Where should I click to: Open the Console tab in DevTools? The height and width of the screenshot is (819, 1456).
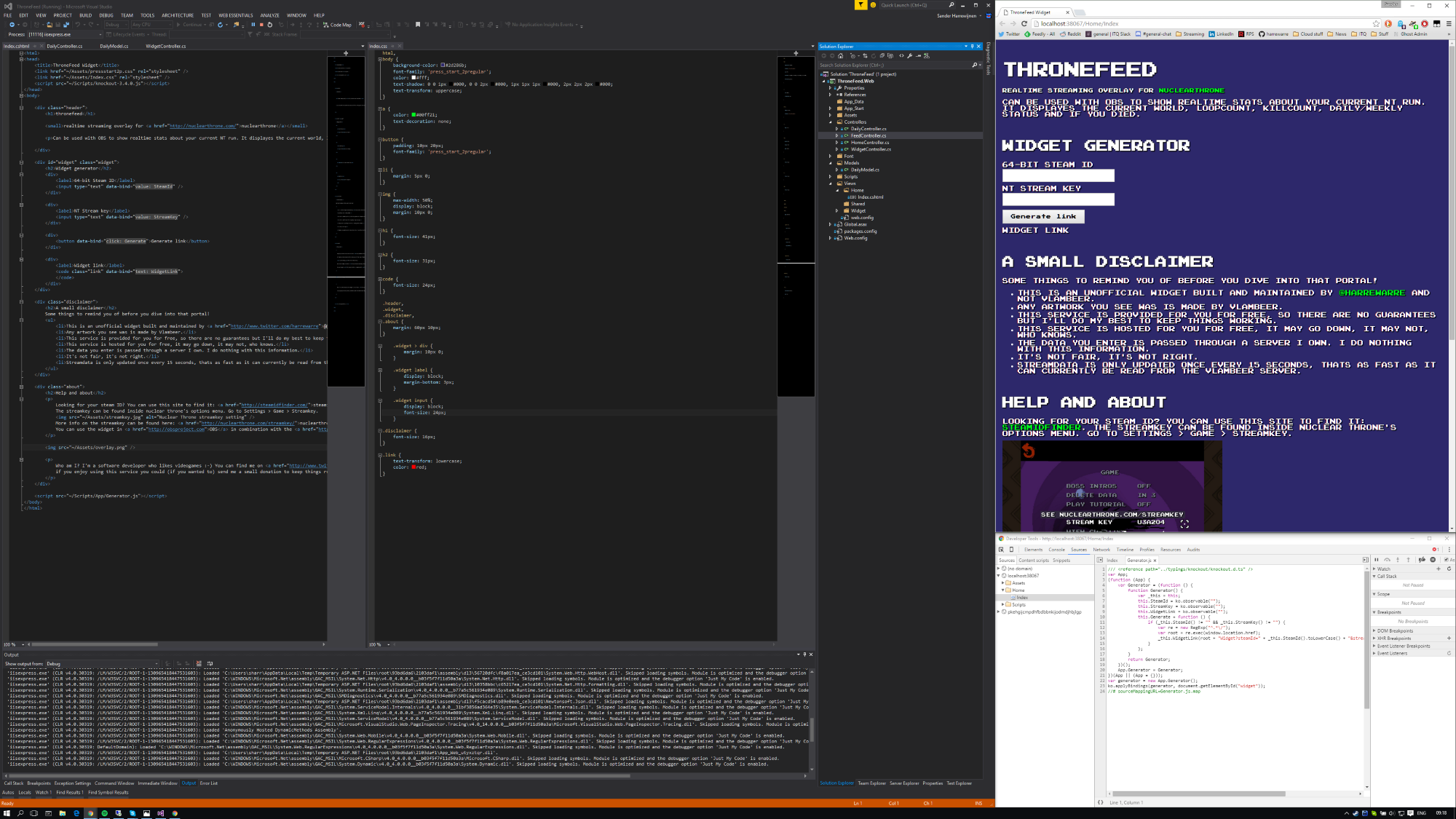[x=1056, y=550]
